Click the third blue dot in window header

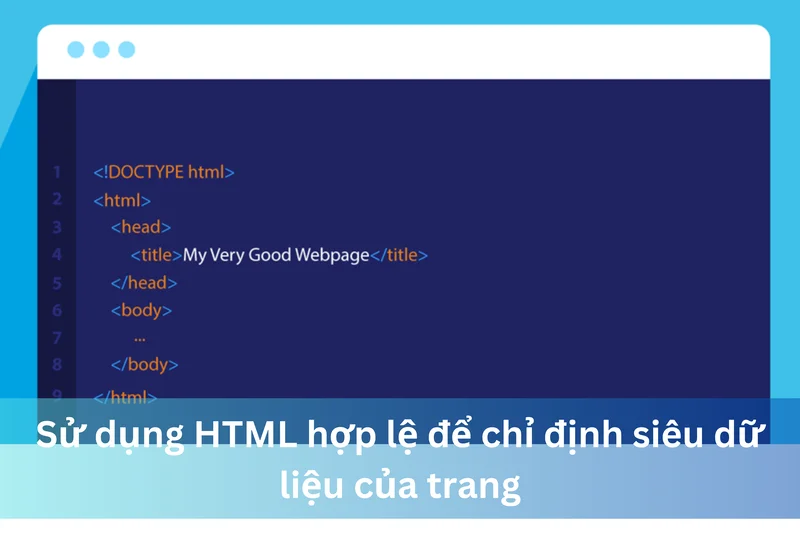point(127,49)
